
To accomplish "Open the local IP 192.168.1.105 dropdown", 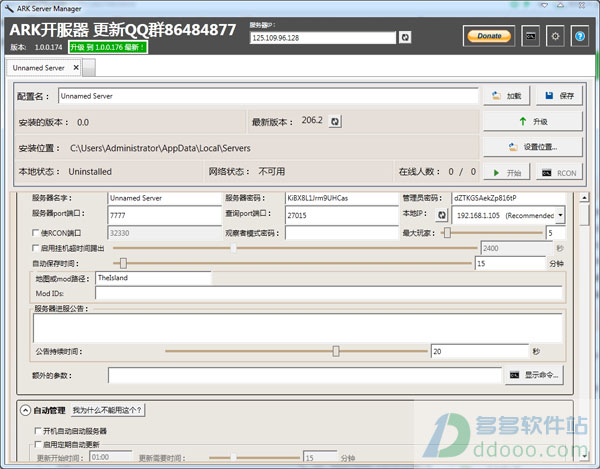I will click(x=560, y=215).
